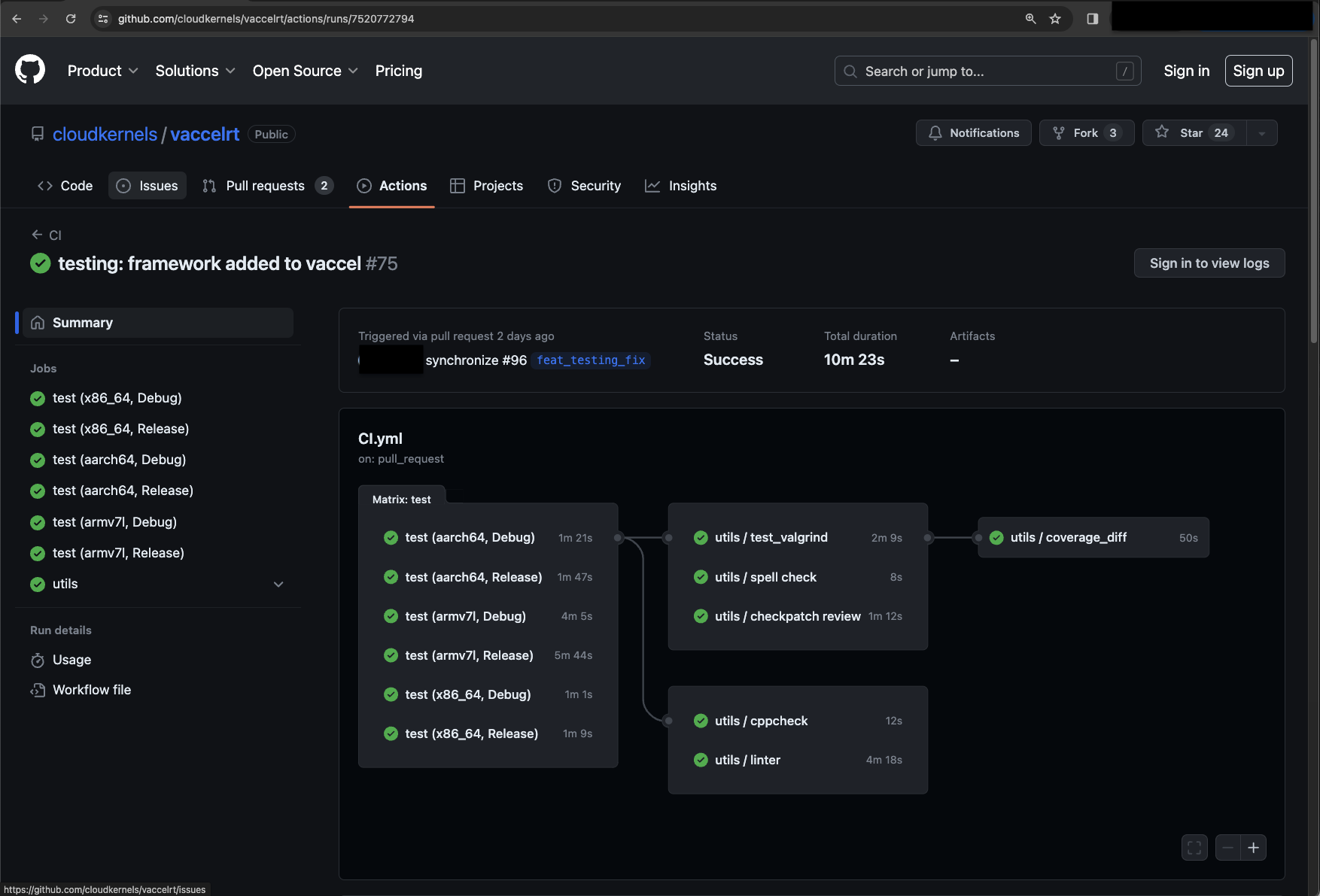This screenshot has height=896, width=1320.
Task: Open the Product dropdown menu
Action: 102,71
